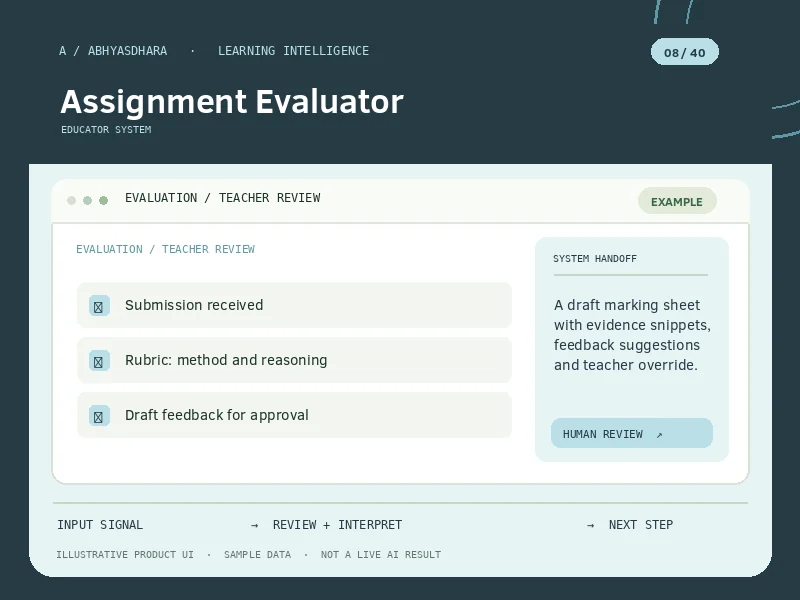This screenshot has height=600, width=800.
Task: Click the NEXT STEP label
Action: click(641, 524)
